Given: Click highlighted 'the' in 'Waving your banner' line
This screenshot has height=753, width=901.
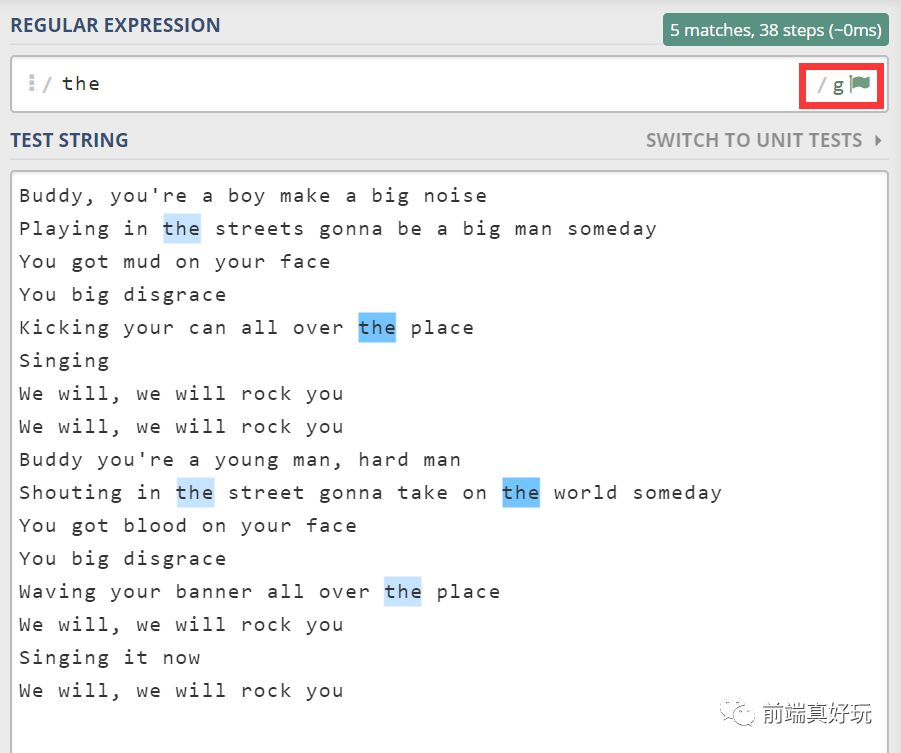Looking at the screenshot, I should (402, 591).
